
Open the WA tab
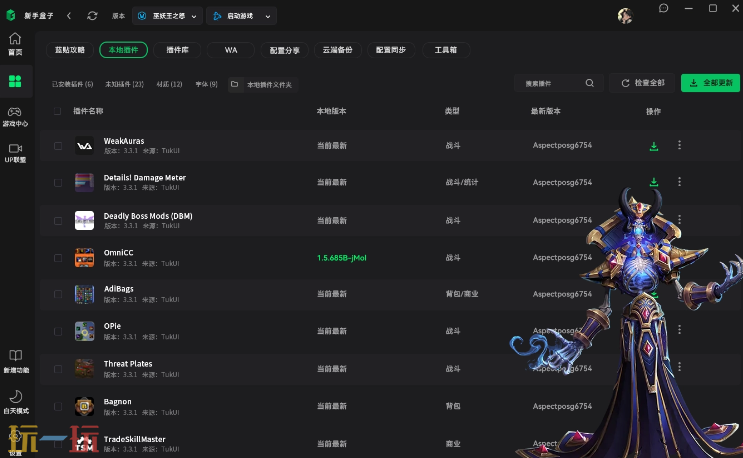pos(231,50)
